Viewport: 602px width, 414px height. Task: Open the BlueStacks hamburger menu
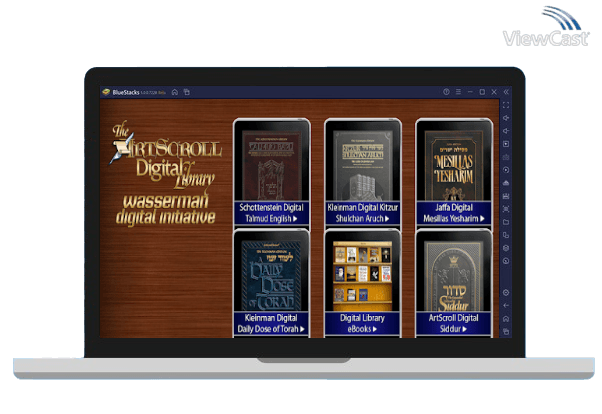(458, 92)
